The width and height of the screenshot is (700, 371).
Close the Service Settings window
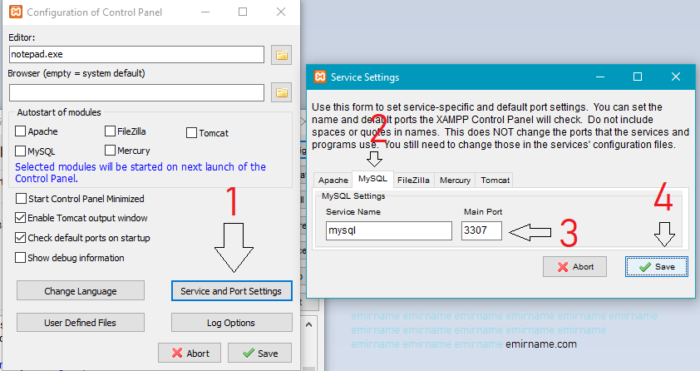[x=675, y=77]
